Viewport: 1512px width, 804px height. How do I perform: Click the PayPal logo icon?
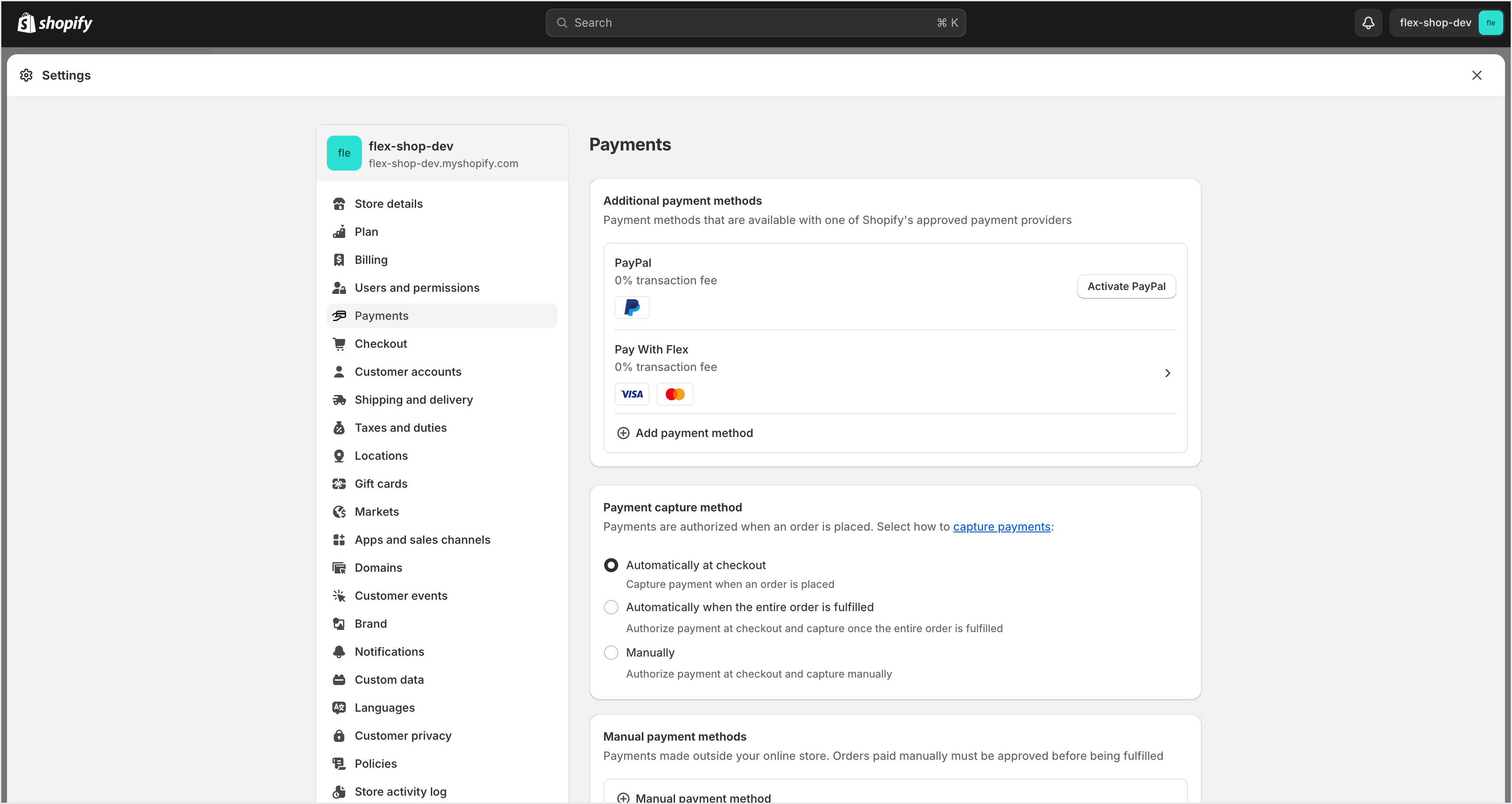pyautogui.click(x=632, y=307)
